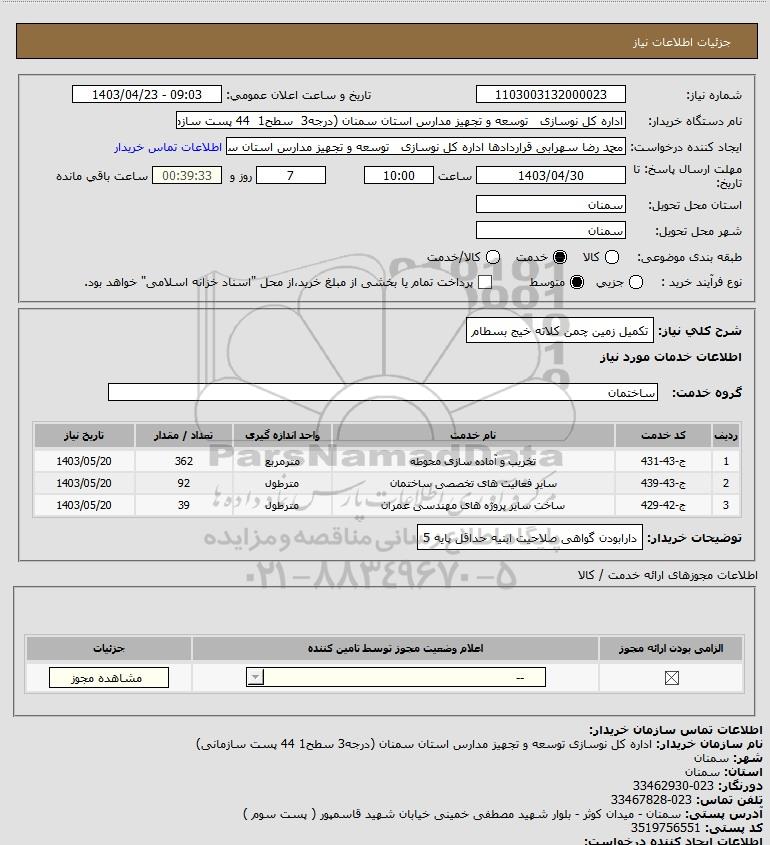Screen dimensions: 770x845
Task: Select the کالا/خدمت radio button
Action: point(492,257)
